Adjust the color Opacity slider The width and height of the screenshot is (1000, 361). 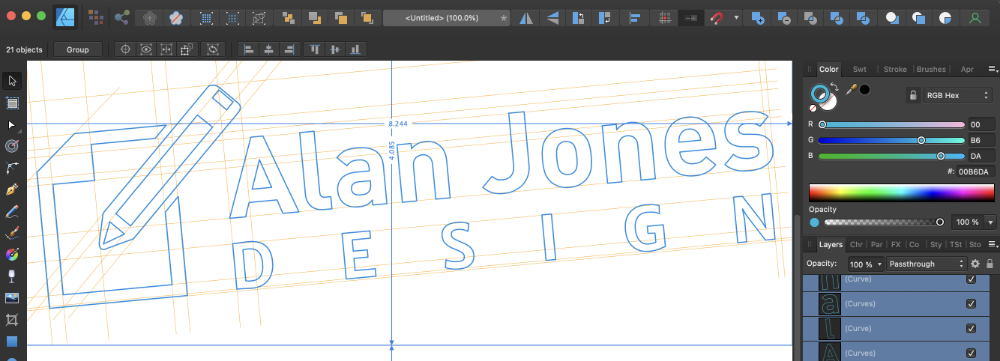[x=883, y=222]
